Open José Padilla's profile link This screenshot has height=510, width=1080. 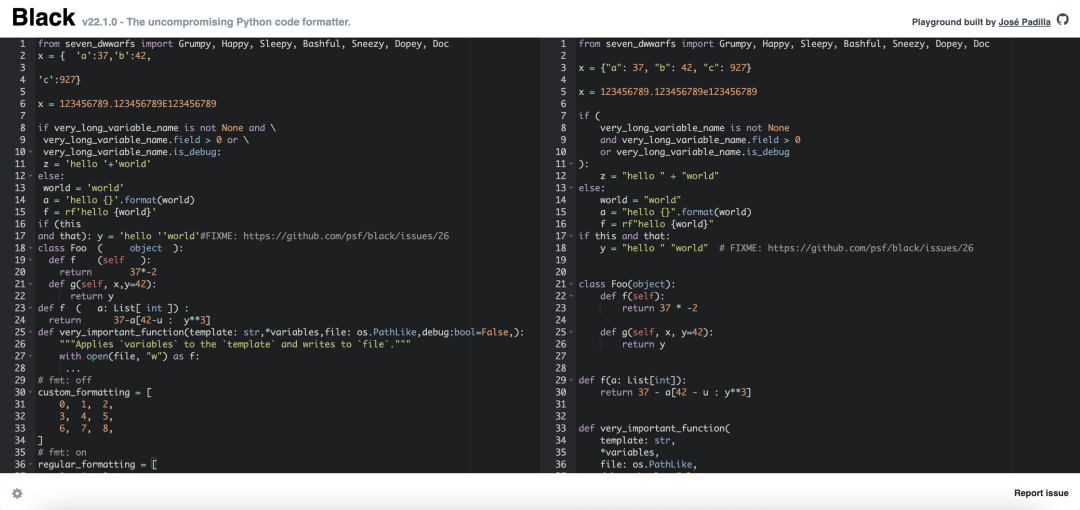(1025, 22)
